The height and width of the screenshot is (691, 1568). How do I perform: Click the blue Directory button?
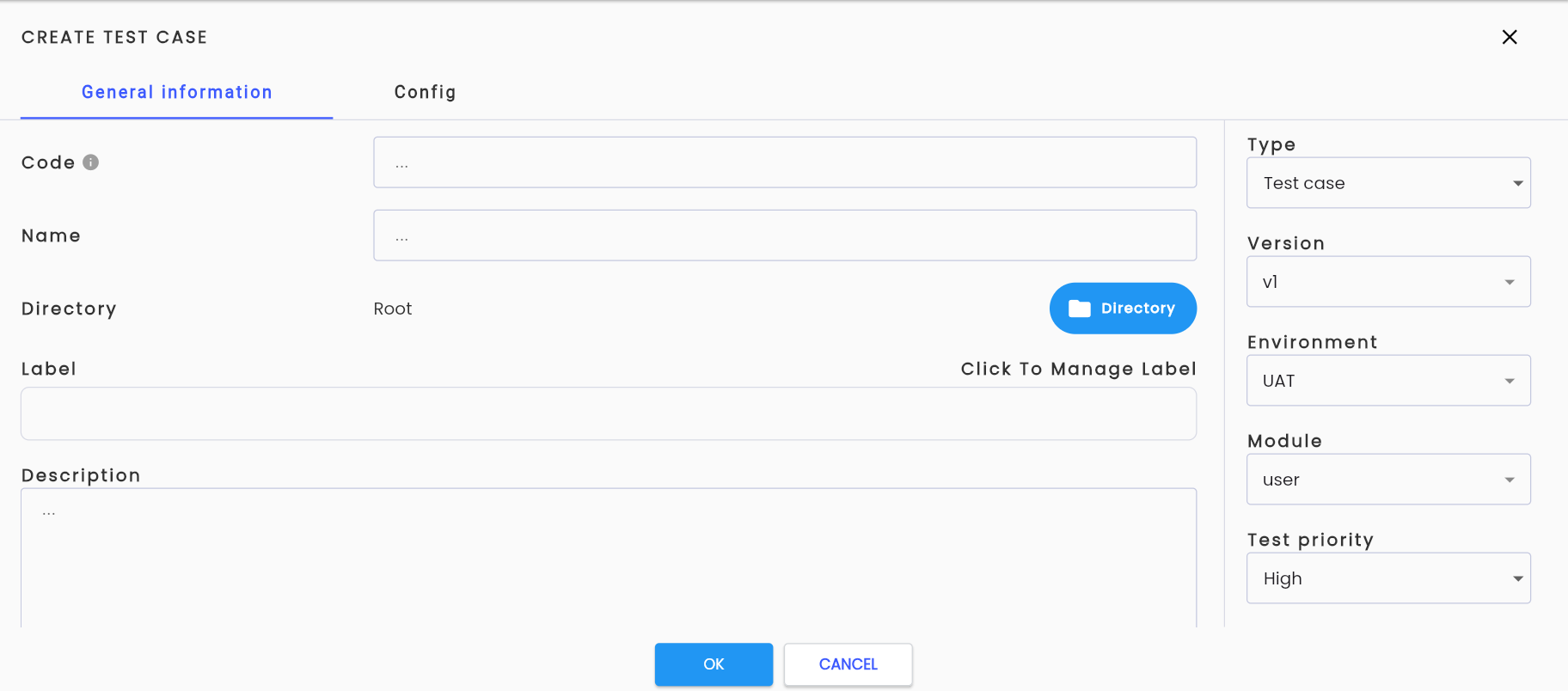click(x=1123, y=309)
